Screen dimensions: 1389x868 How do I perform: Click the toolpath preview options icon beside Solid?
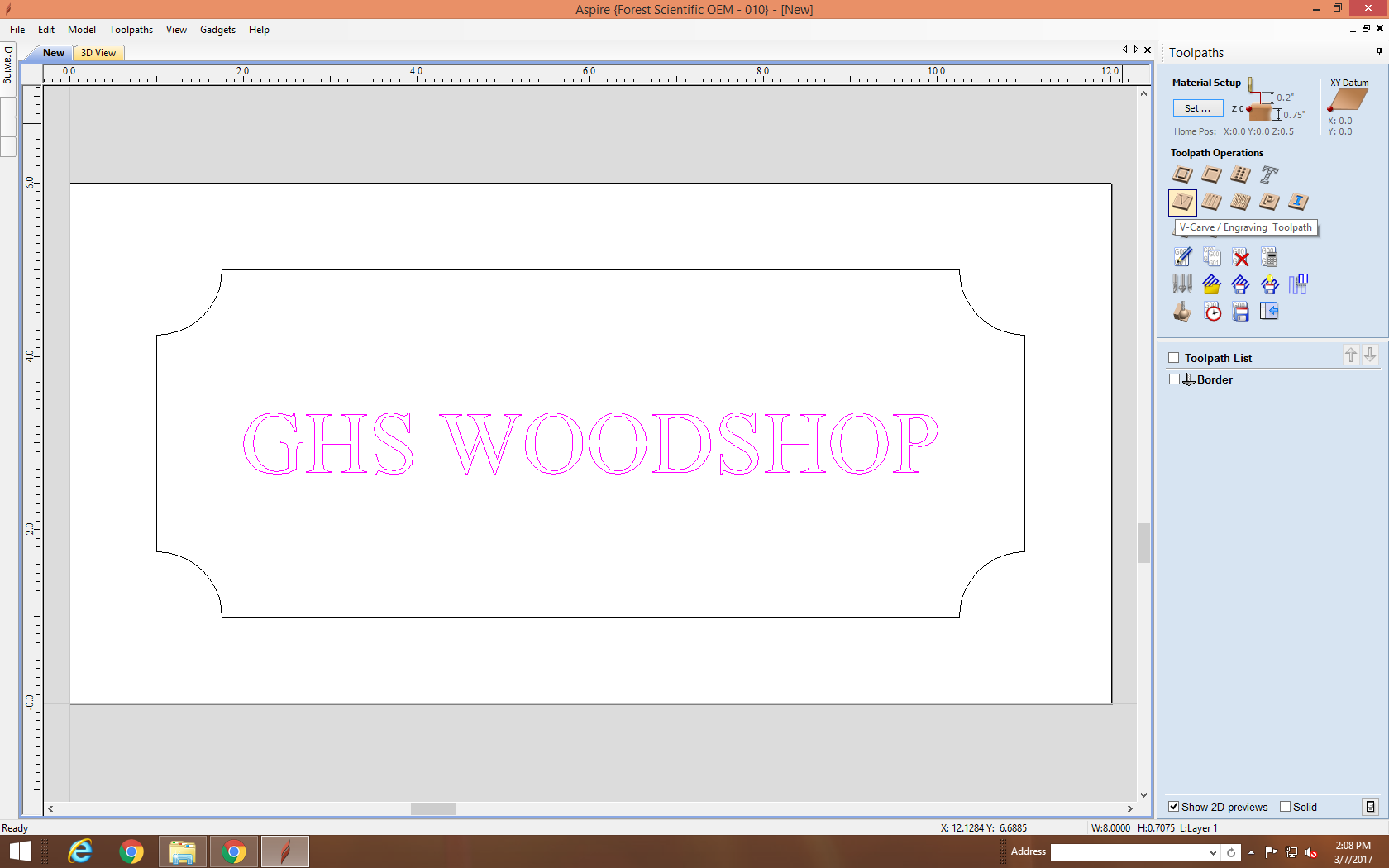[1370, 807]
